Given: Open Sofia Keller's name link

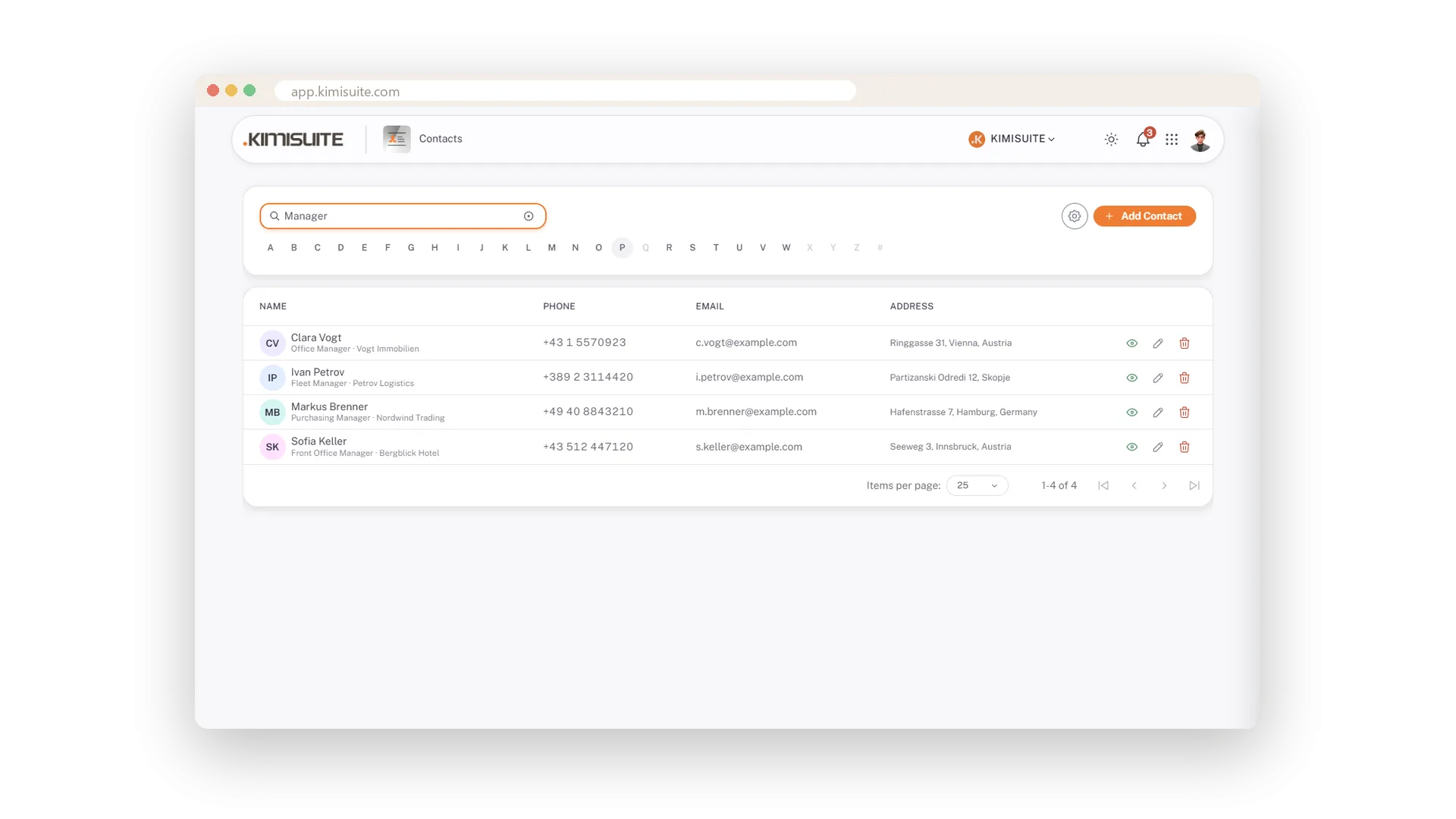Looking at the screenshot, I should [318, 441].
